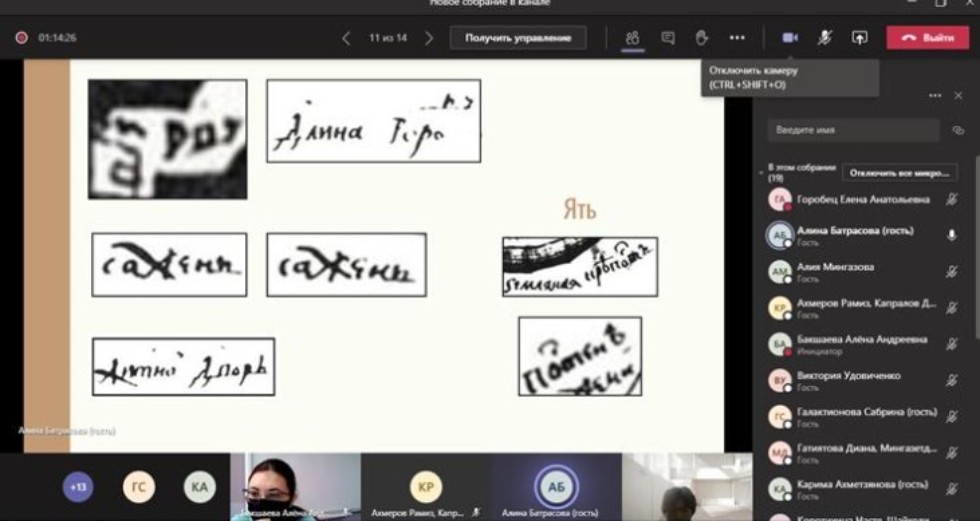Go to the next slide
The height and width of the screenshot is (521, 980).
[429, 38]
